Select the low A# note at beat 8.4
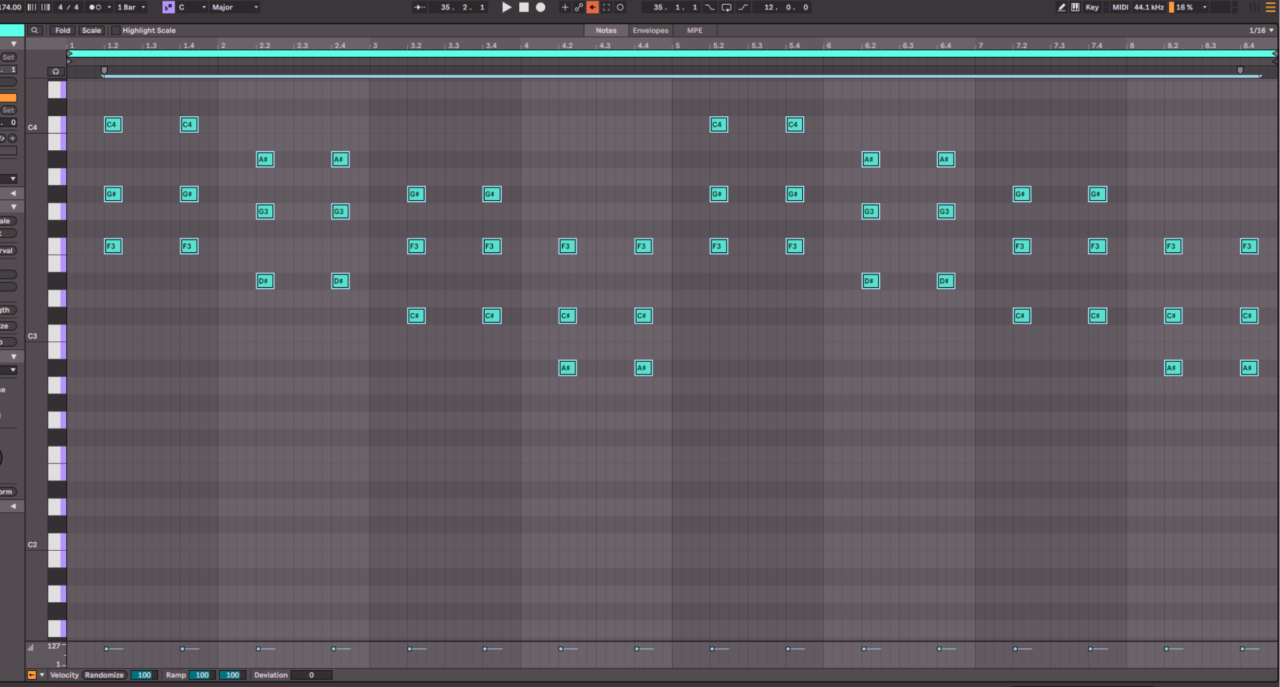The width and height of the screenshot is (1280, 687). coord(1248,368)
